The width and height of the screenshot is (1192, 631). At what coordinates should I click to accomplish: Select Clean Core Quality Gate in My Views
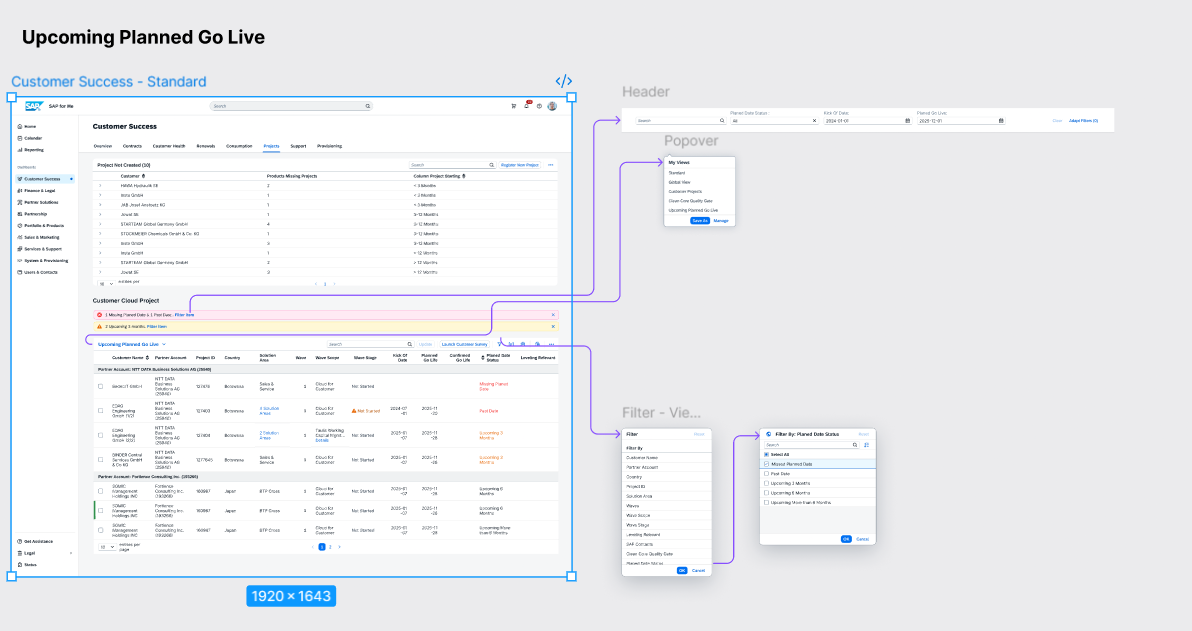[x=690, y=201]
